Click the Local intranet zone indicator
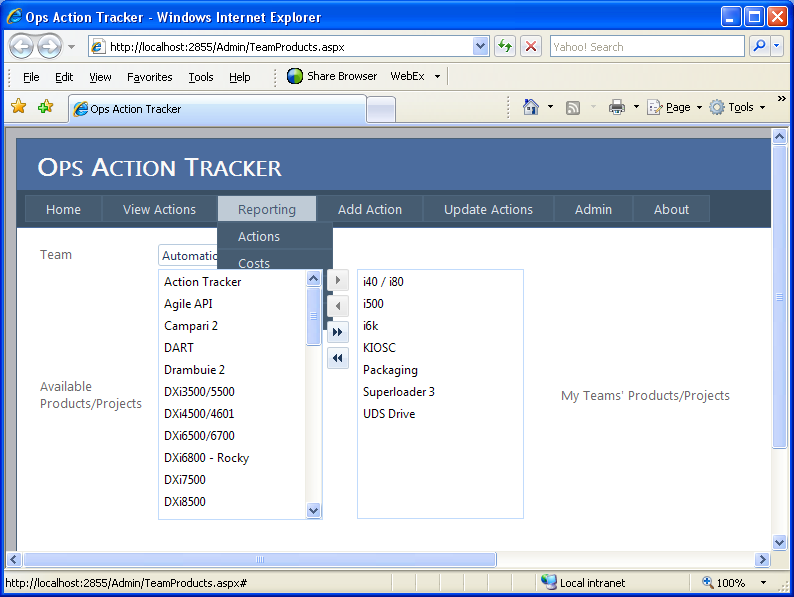Image resolution: width=794 pixels, height=597 pixels. click(583, 583)
